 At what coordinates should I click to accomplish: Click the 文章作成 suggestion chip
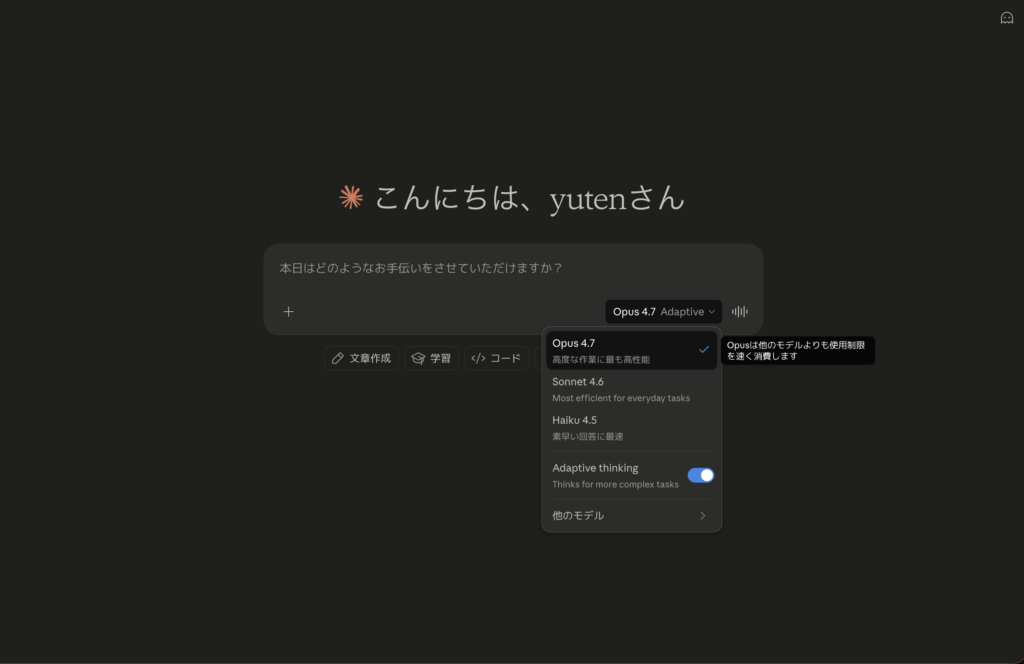coord(360,357)
